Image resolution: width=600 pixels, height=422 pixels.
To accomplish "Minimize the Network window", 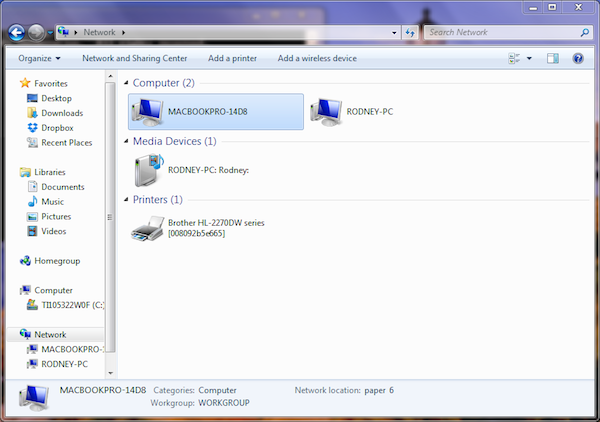I will [x=533, y=7].
